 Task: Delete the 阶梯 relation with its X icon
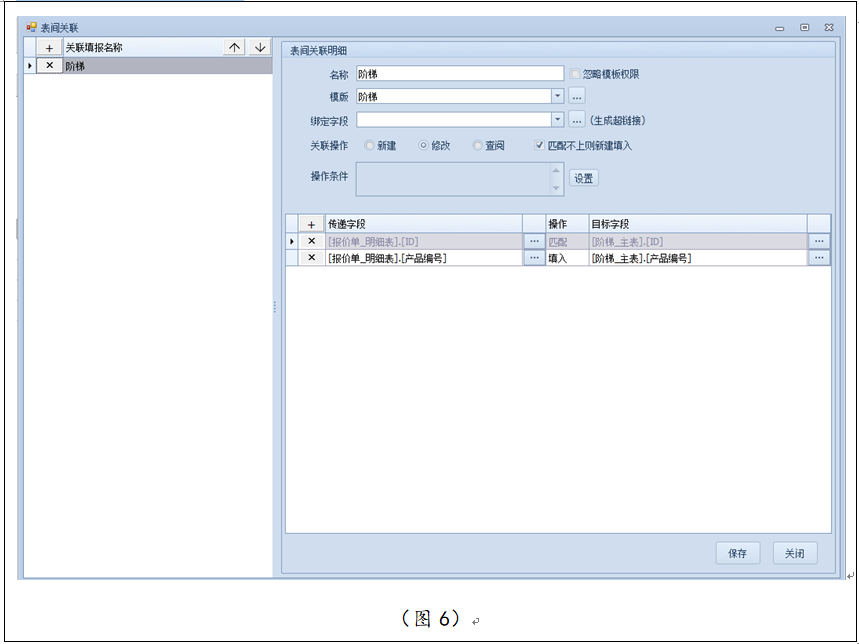click(x=49, y=65)
